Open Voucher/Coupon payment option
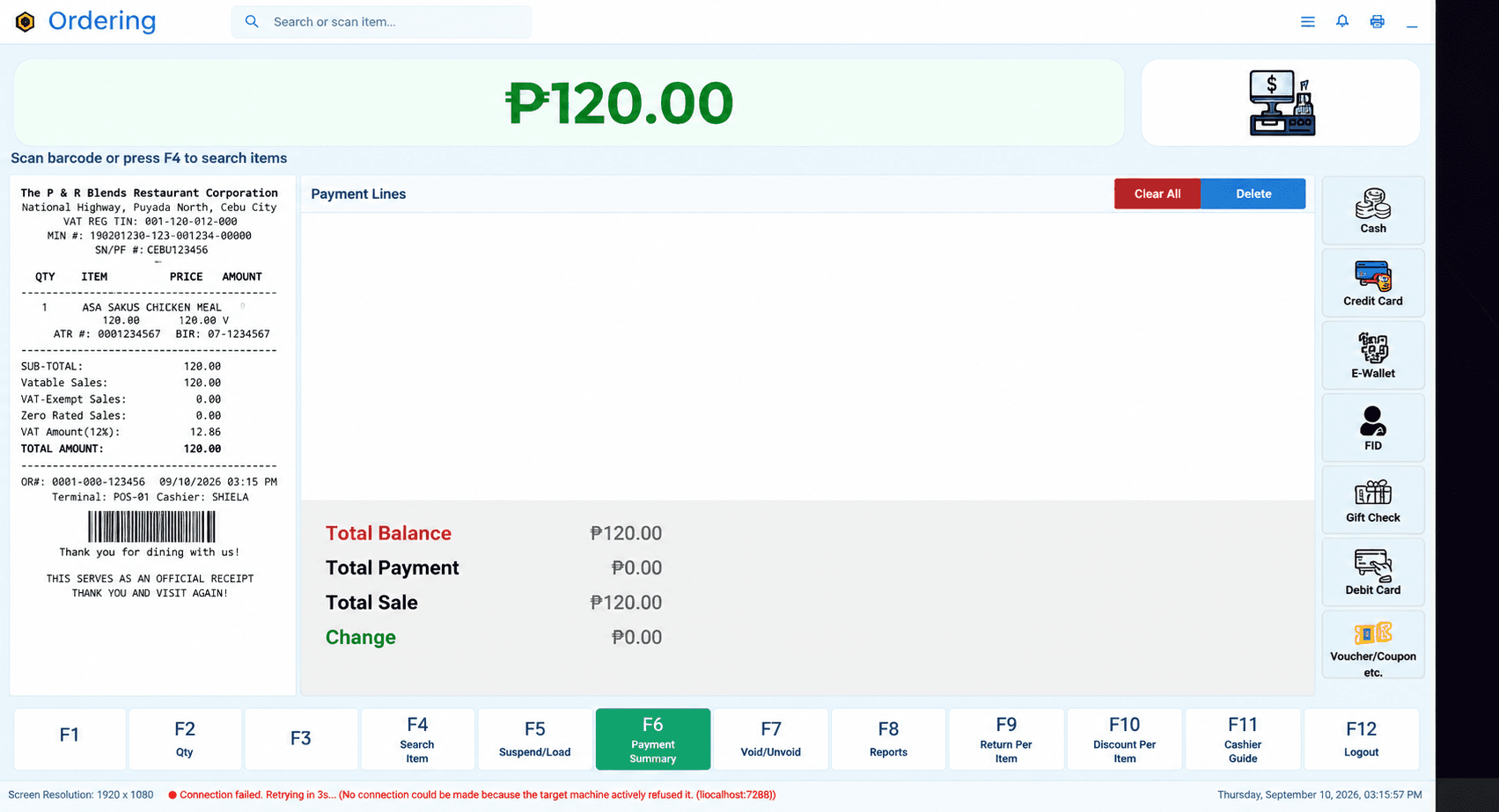 click(x=1372, y=645)
